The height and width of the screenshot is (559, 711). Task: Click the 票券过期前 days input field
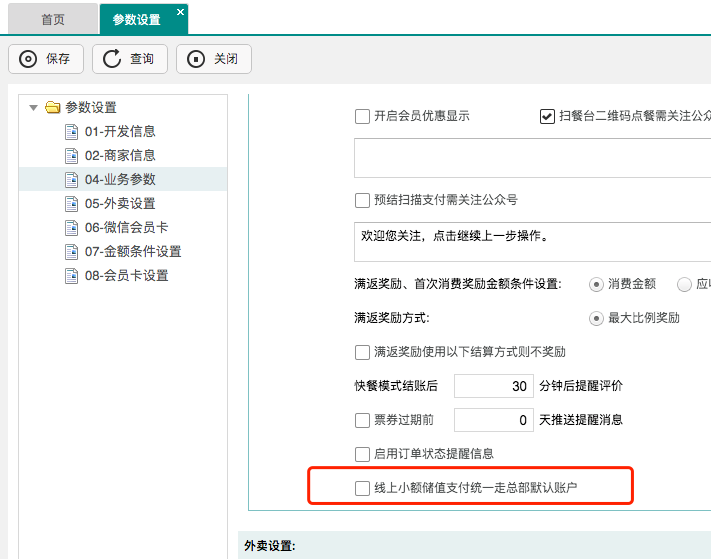tap(494, 420)
